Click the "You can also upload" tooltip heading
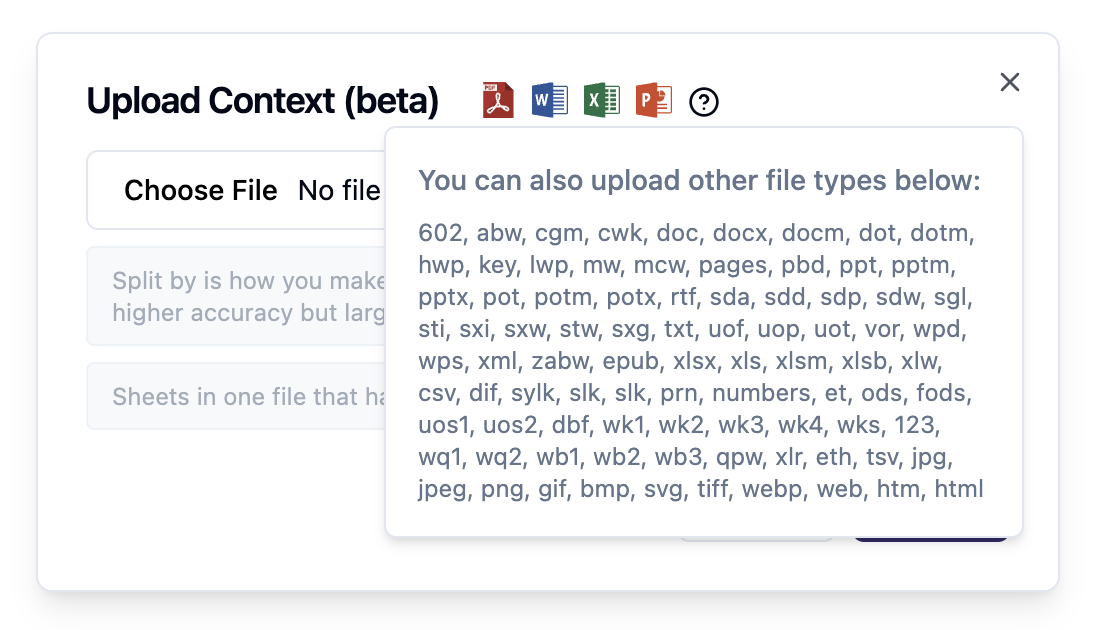This screenshot has width=1094, height=630. [699, 181]
